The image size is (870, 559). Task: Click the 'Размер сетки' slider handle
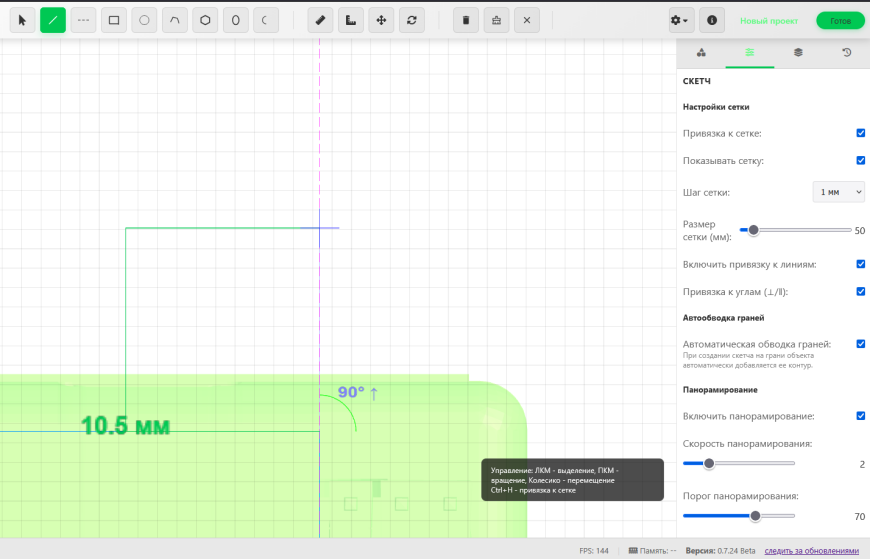point(753,230)
